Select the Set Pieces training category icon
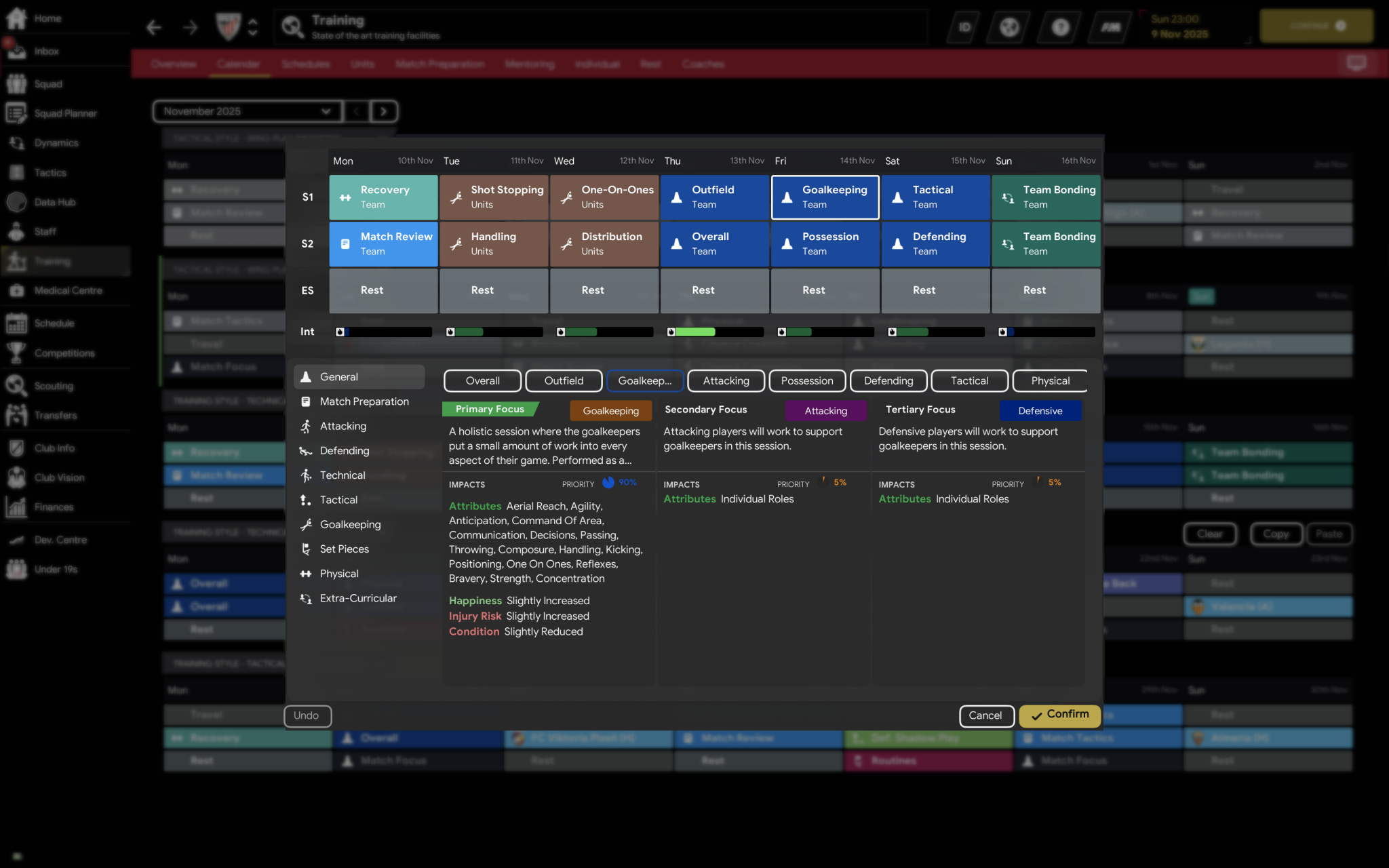The width and height of the screenshot is (1389, 868). pos(306,549)
